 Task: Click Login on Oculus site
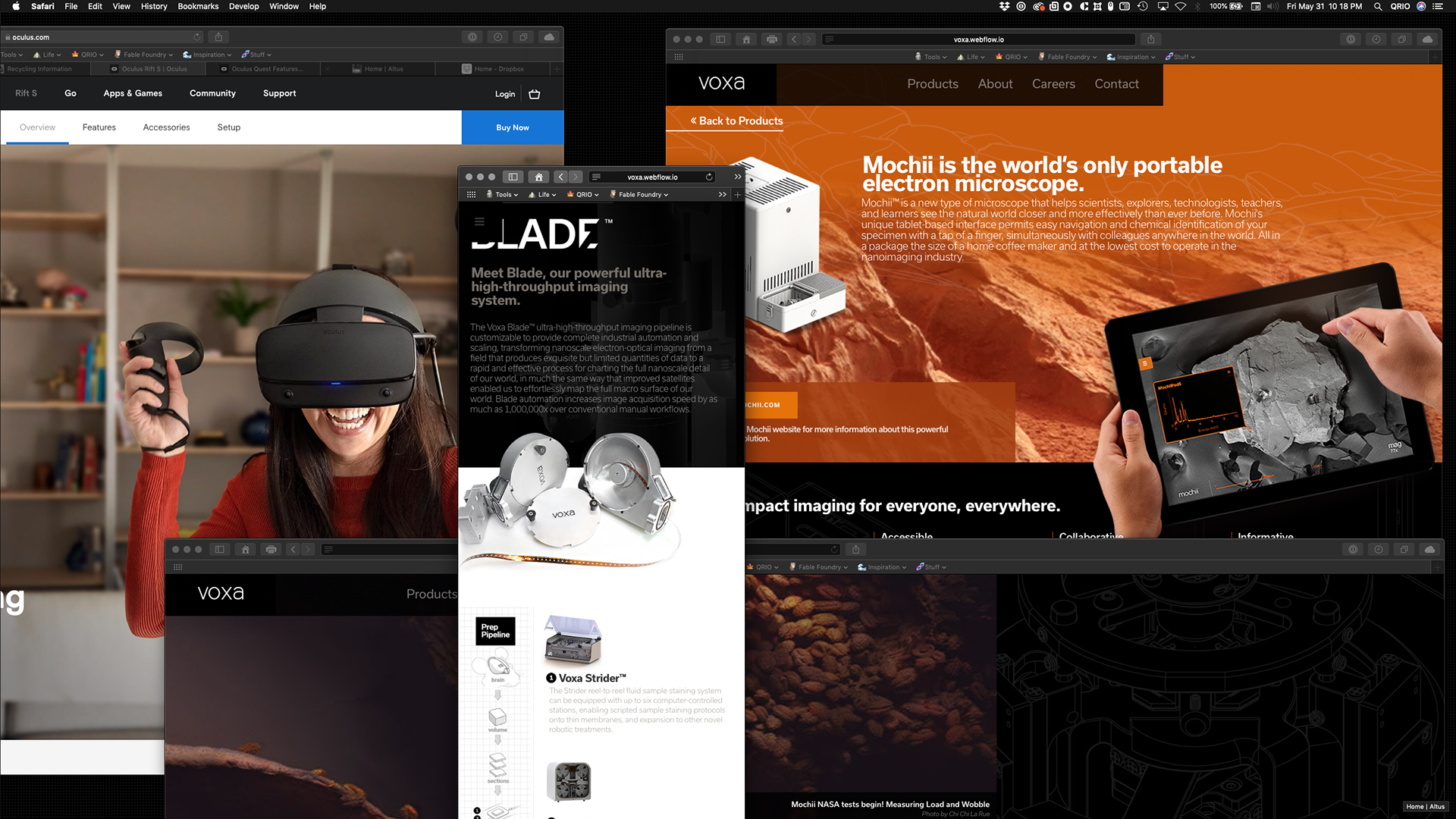(505, 94)
